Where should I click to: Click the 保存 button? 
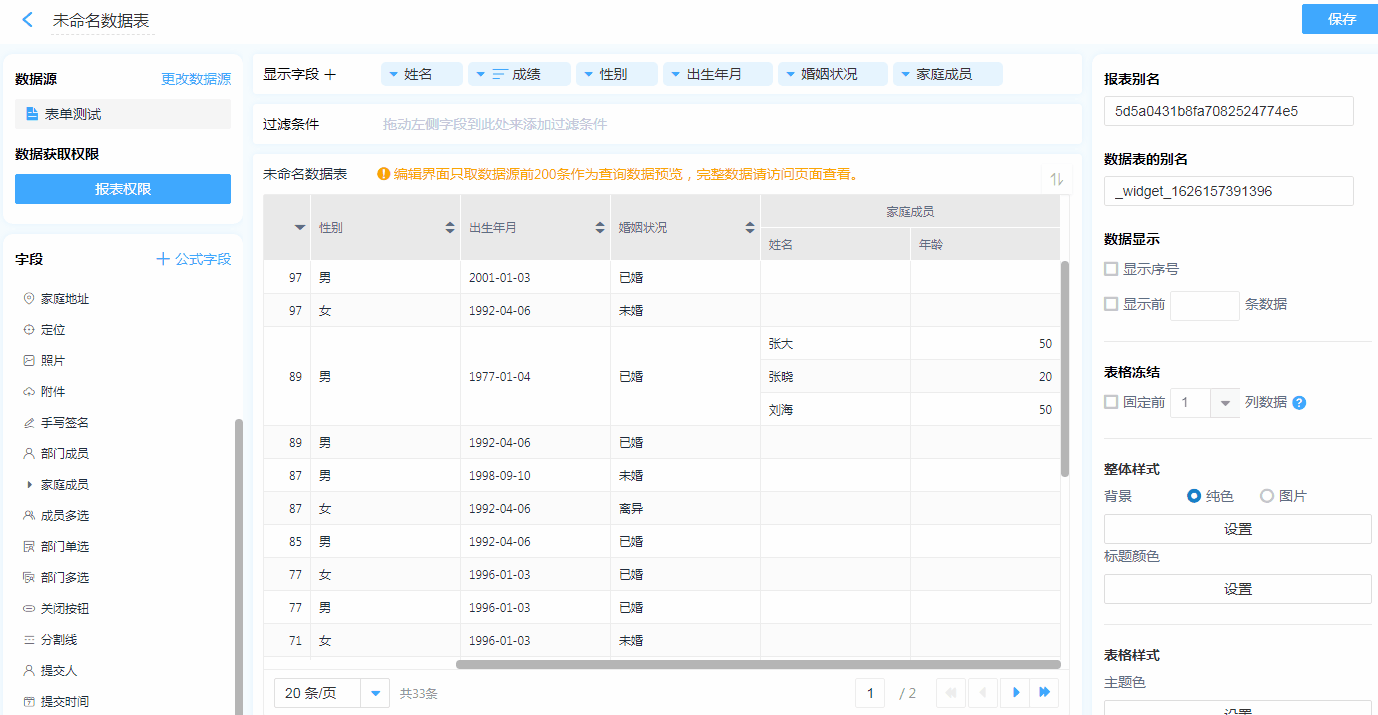point(1340,19)
